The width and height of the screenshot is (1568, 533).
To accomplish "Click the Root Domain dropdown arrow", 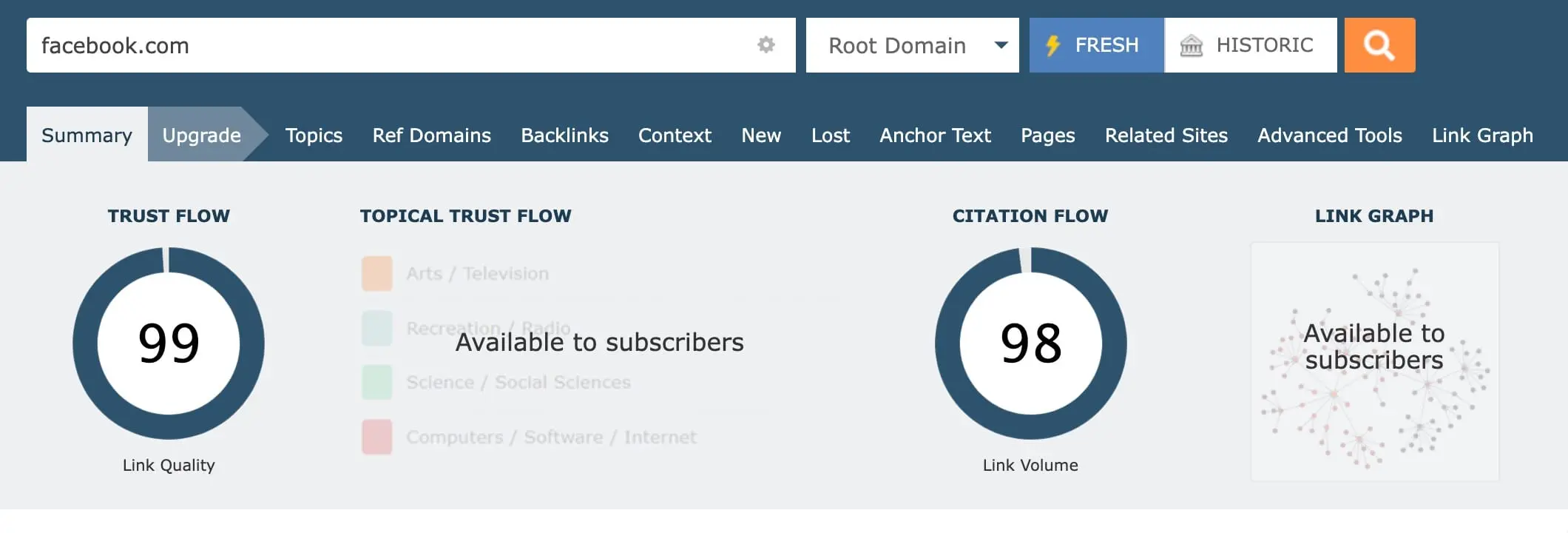I will click(x=1001, y=45).
